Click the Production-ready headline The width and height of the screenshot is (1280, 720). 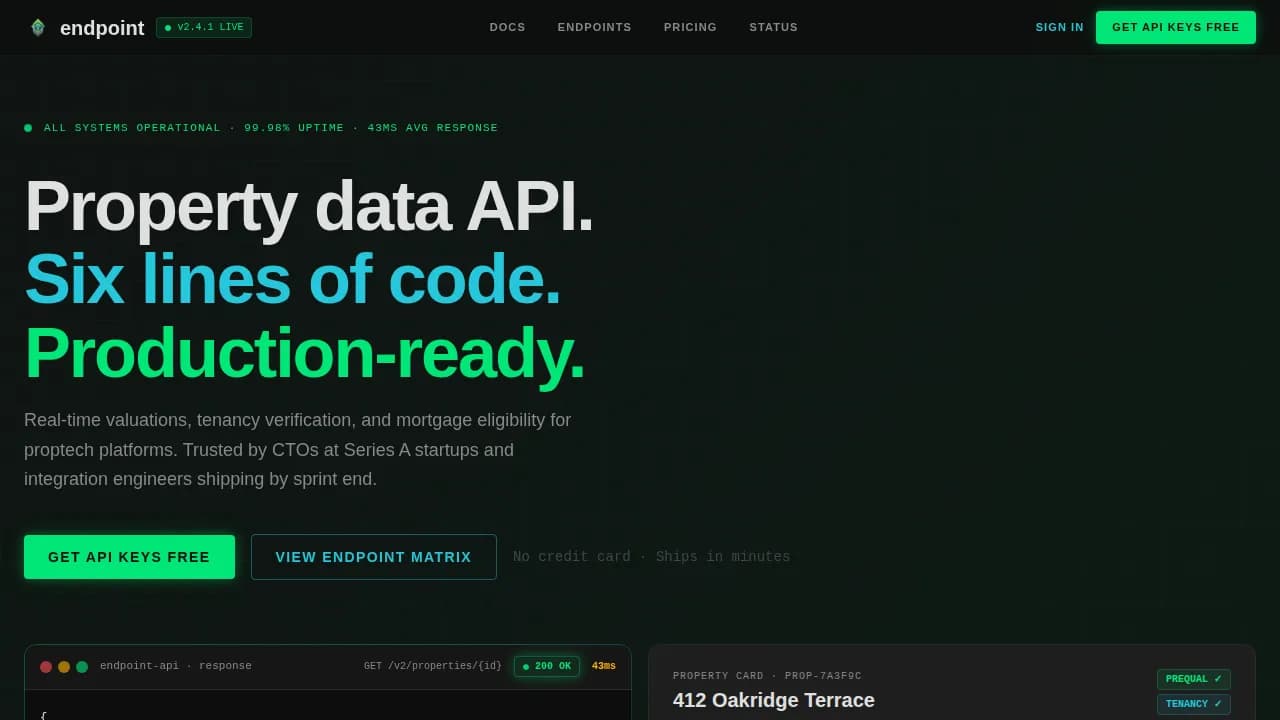point(305,353)
